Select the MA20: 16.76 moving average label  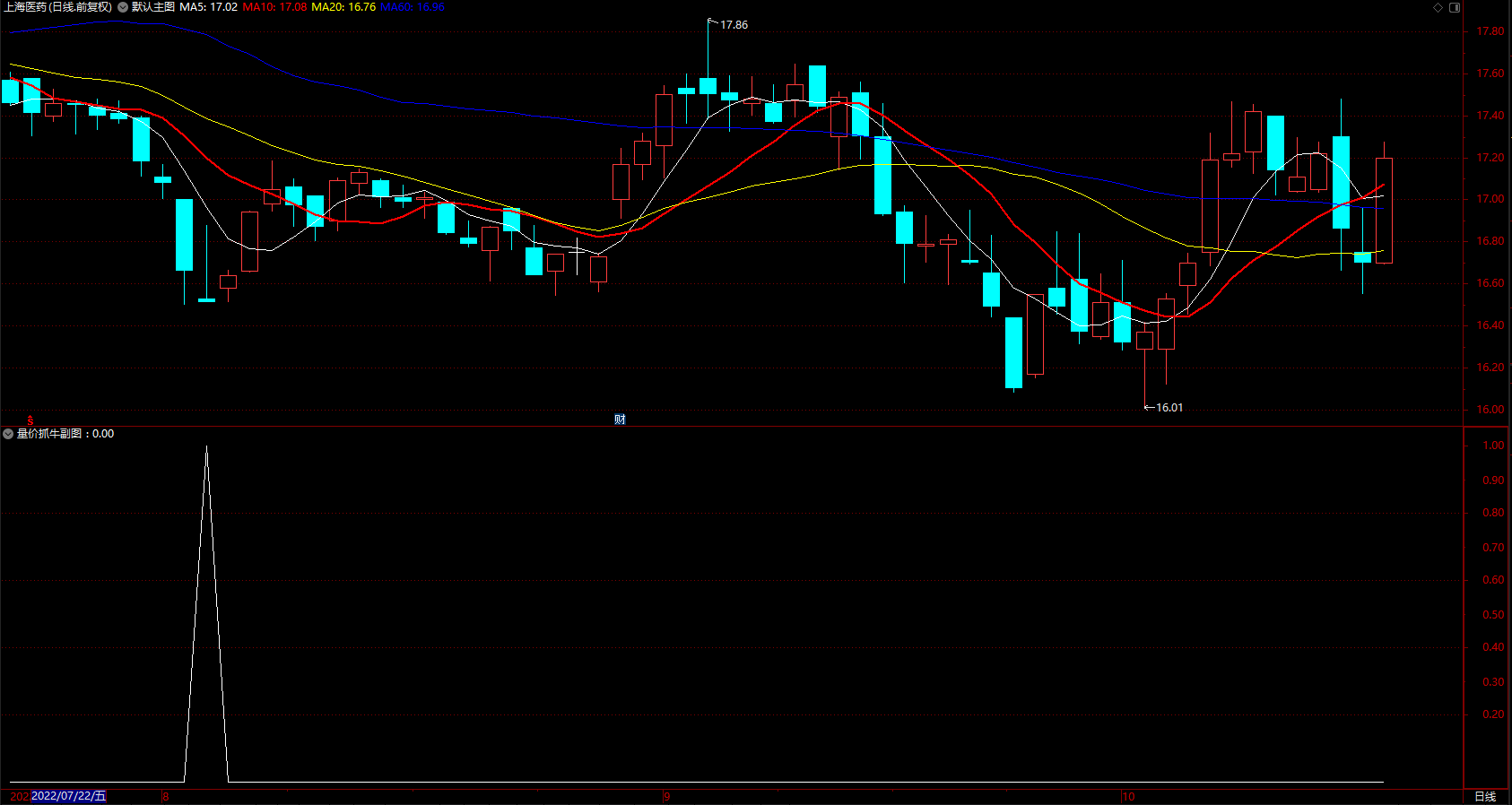(x=343, y=7)
